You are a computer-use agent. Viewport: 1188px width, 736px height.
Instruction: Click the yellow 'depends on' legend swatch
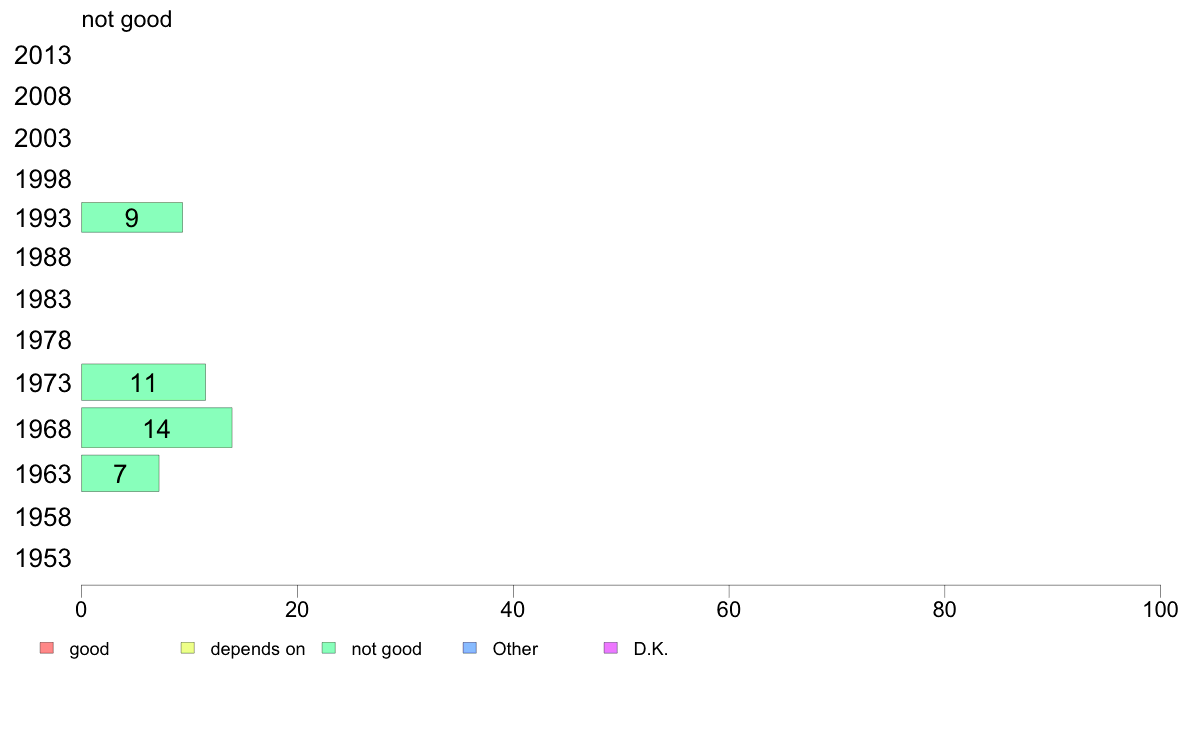188,648
